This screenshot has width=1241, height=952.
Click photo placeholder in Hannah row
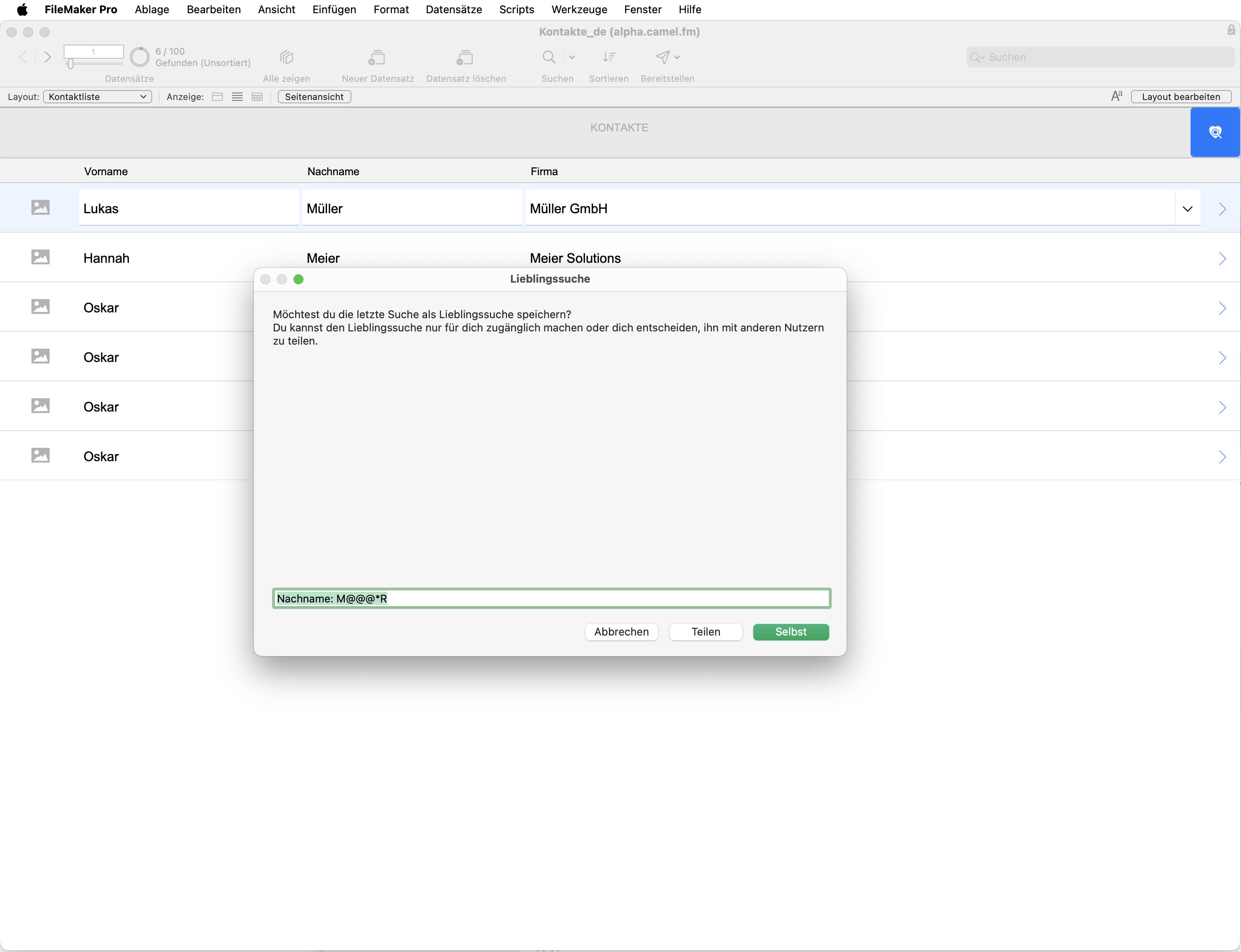[40, 257]
